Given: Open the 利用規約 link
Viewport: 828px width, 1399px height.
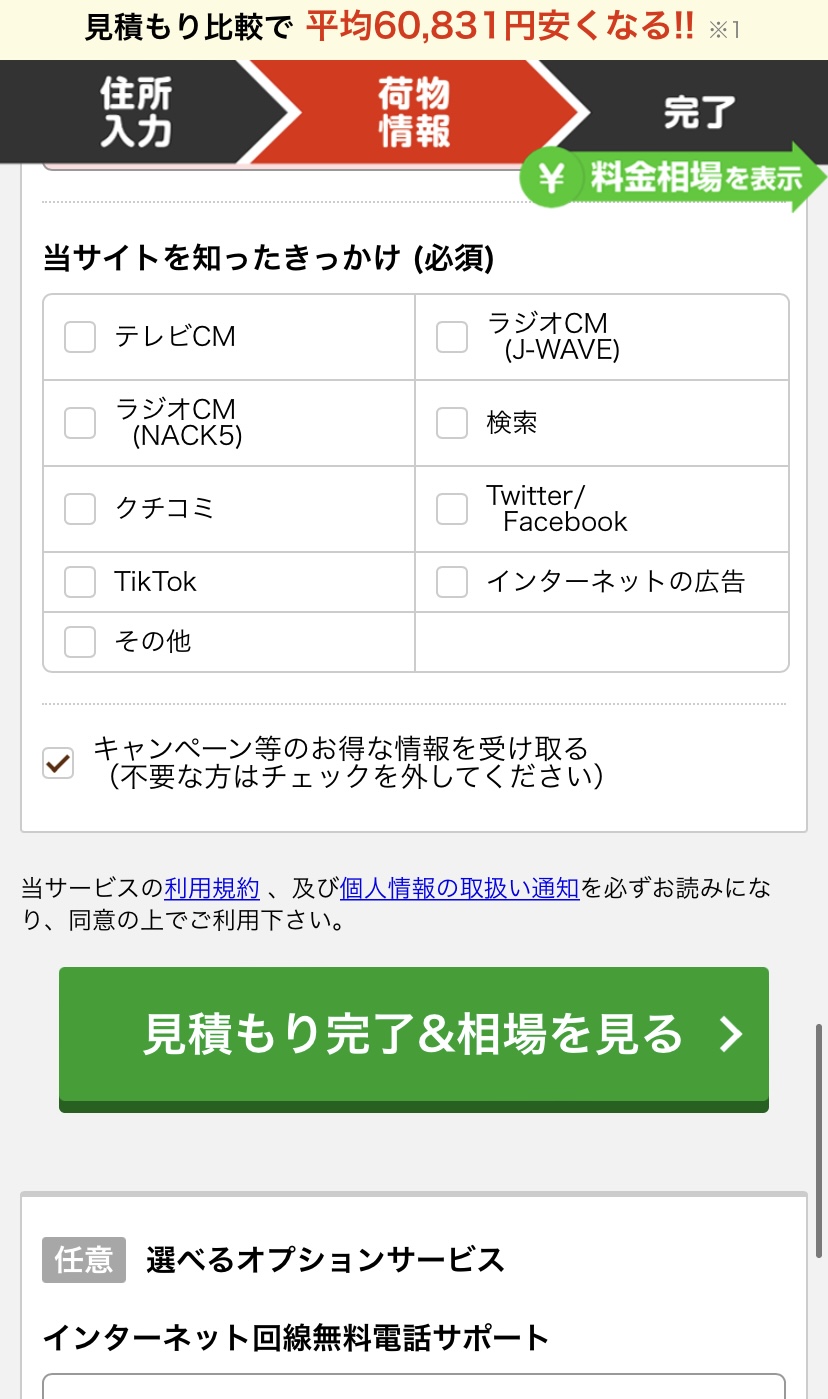Looking at the screenshot, I should pos(212,888).
